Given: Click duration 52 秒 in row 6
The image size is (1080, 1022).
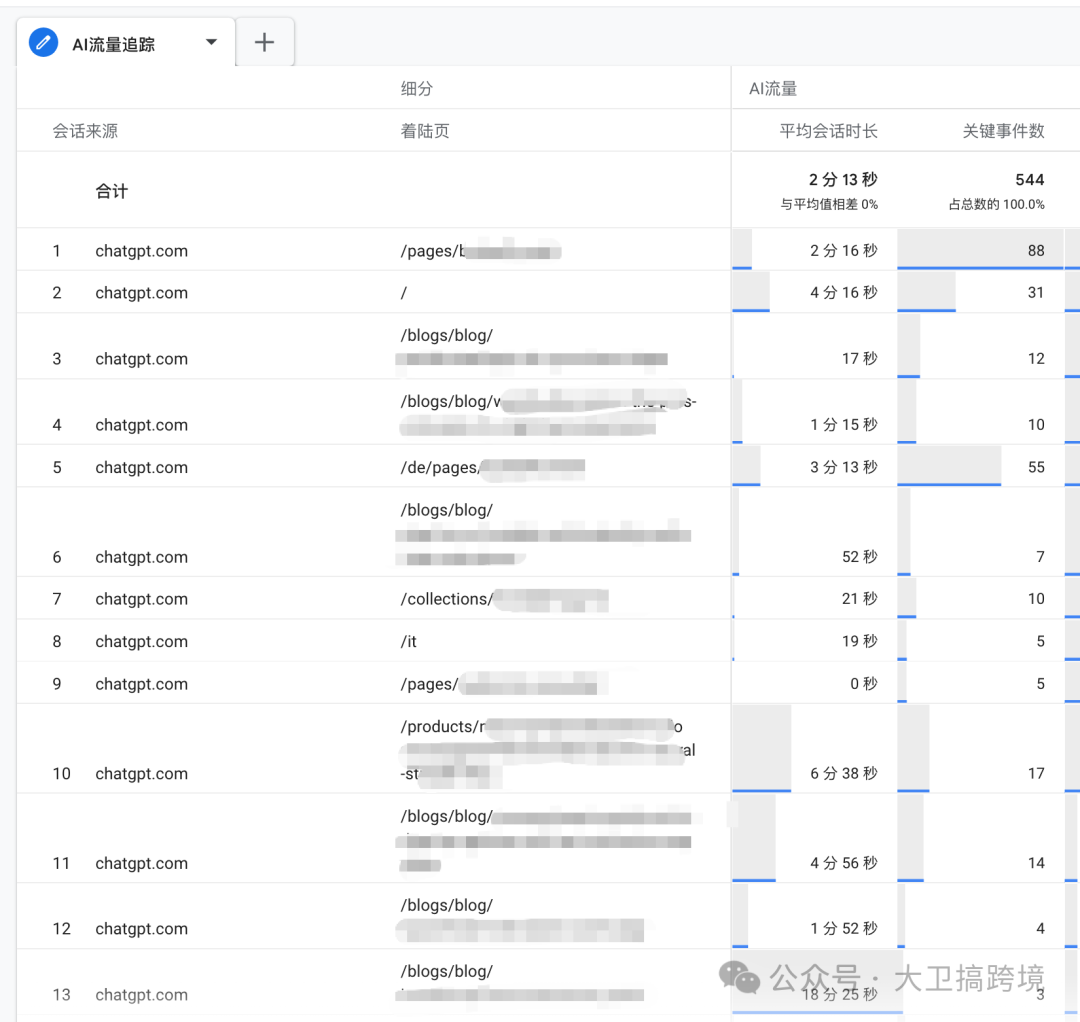Looking at the screenshot, I should (x=860, y=557).
